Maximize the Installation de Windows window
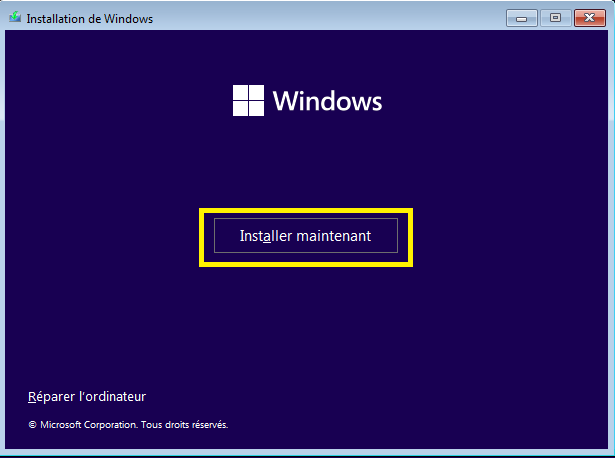Viewport: 615px width, 458px height. click(x=555, y=17)
